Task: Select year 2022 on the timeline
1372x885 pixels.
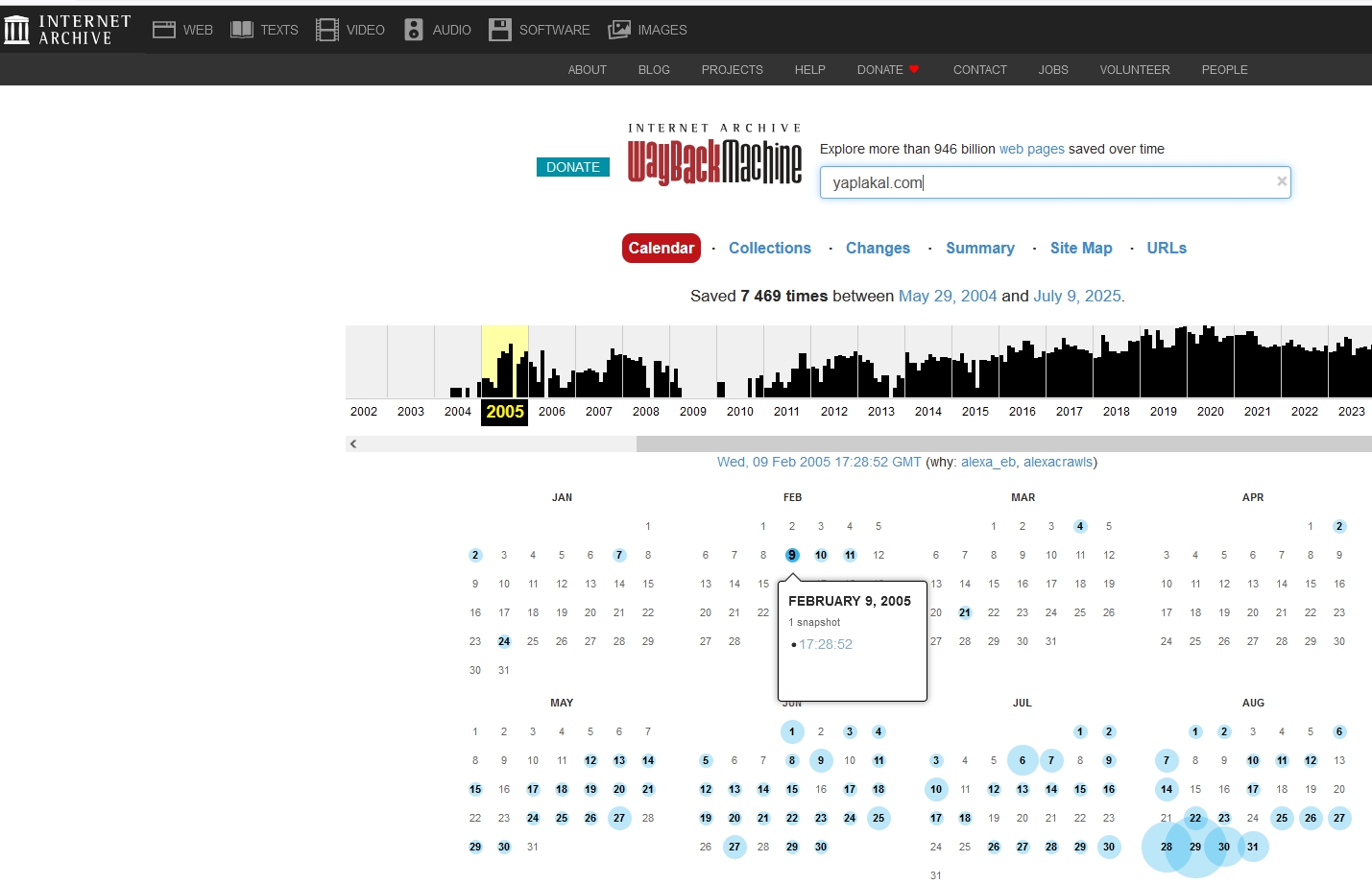Action: point(1305,411)
